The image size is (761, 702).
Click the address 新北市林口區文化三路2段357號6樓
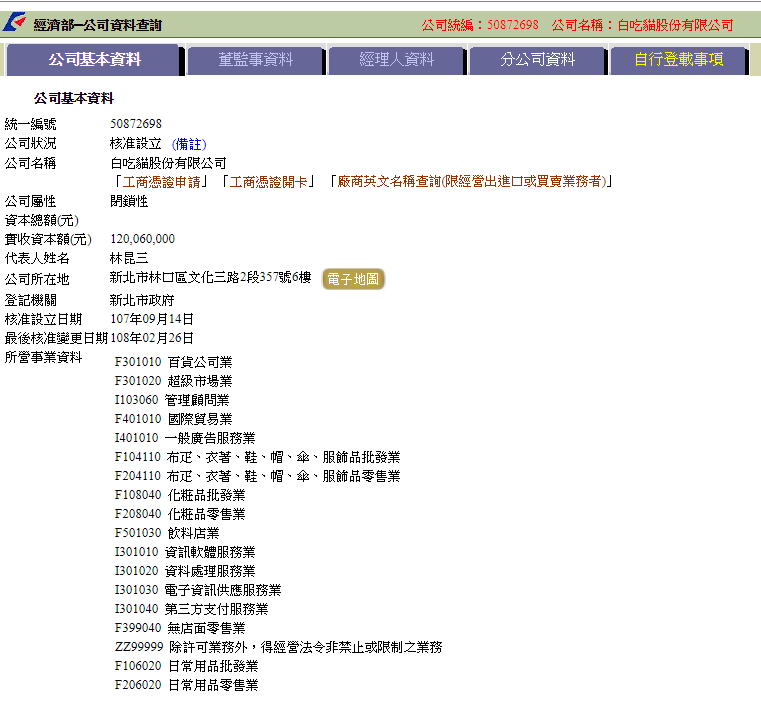(210, 277)
